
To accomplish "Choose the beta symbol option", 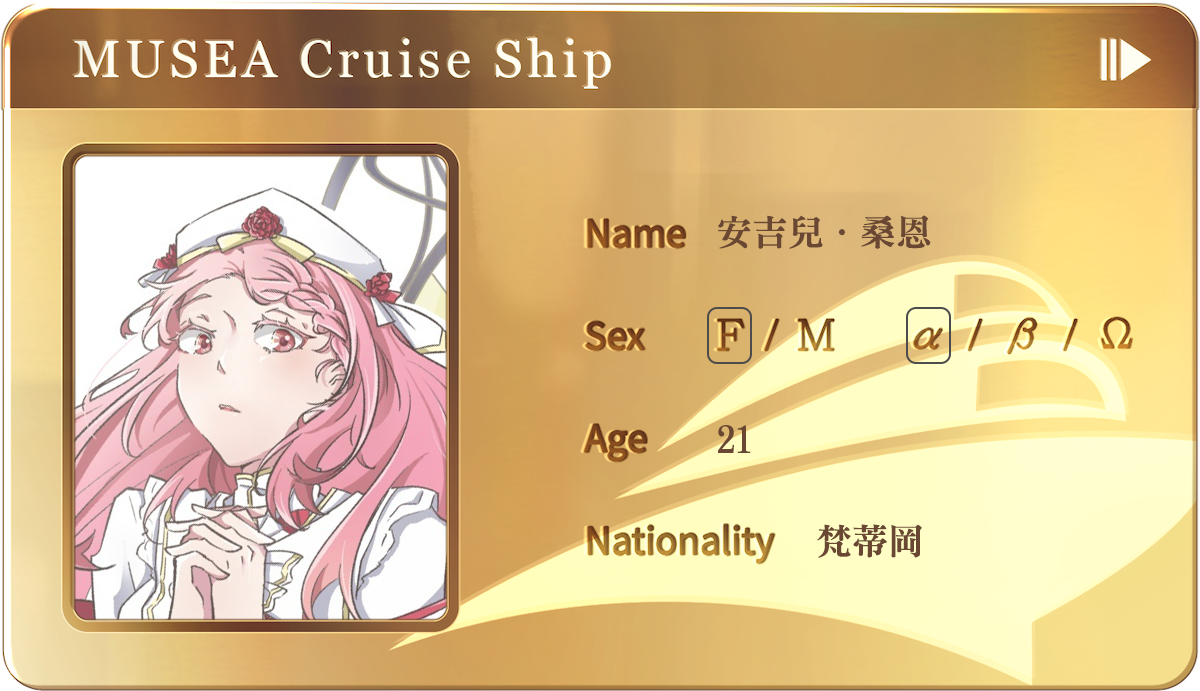I will pos(1021,337).
